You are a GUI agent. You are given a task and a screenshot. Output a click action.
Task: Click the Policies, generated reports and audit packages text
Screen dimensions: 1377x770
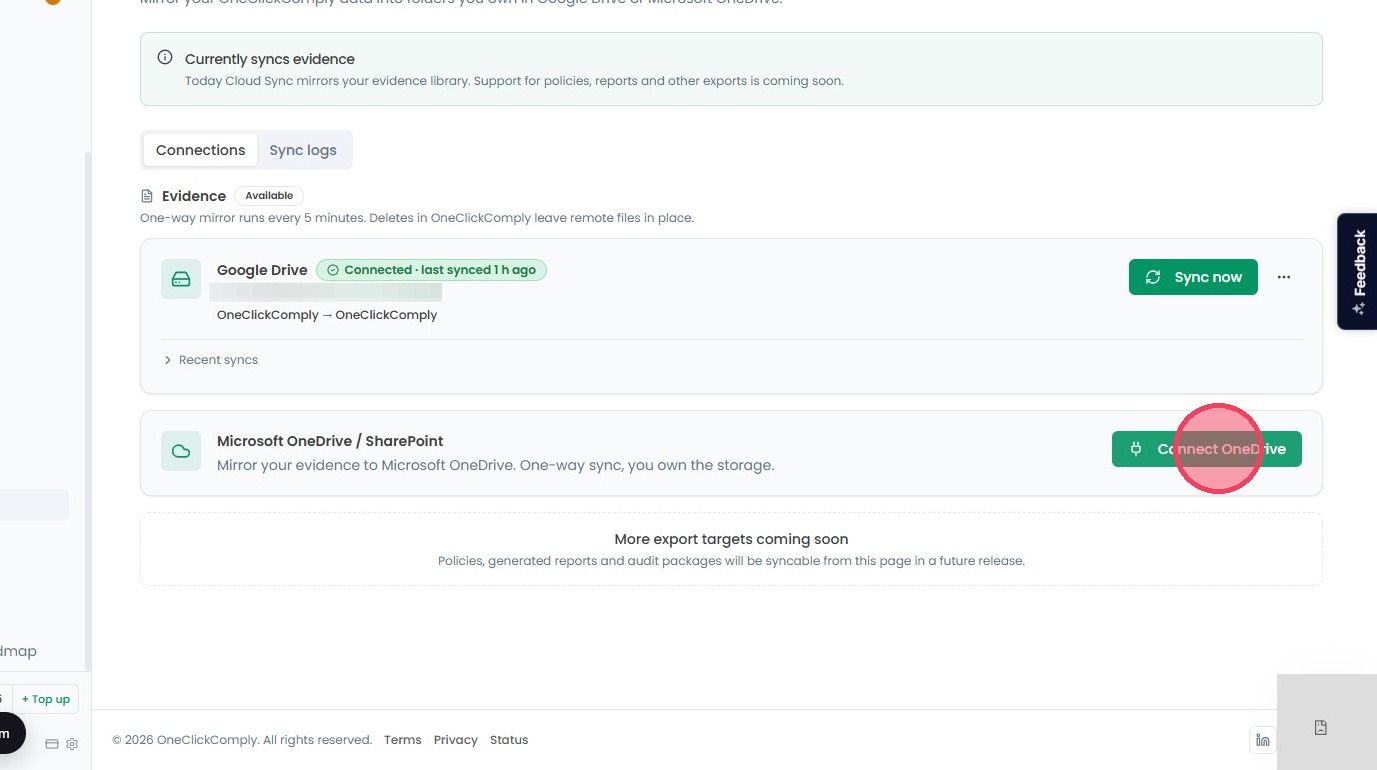pyautogui.click(x=731, y=561)
